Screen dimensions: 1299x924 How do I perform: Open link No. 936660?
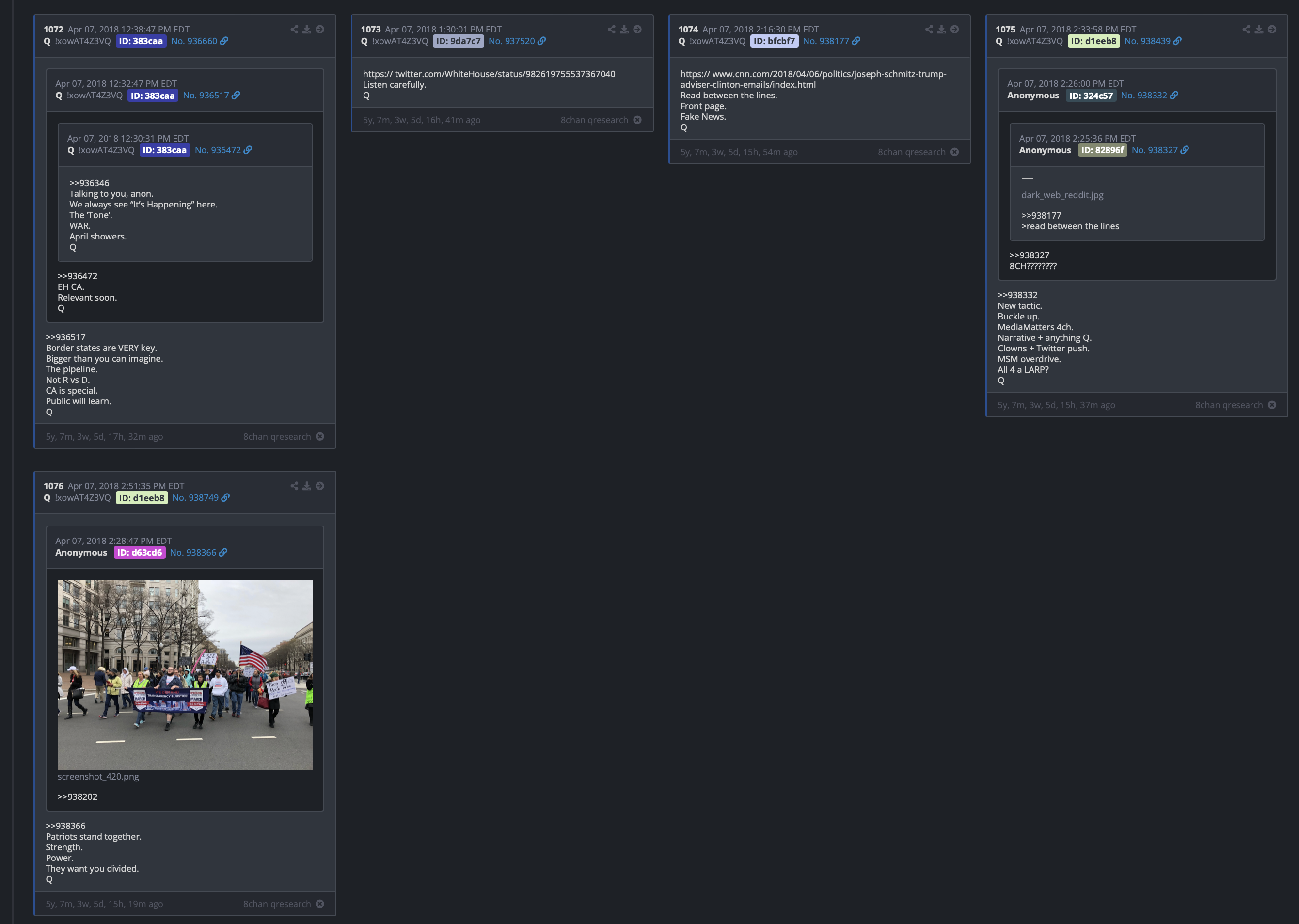click(x=199, y=41)
